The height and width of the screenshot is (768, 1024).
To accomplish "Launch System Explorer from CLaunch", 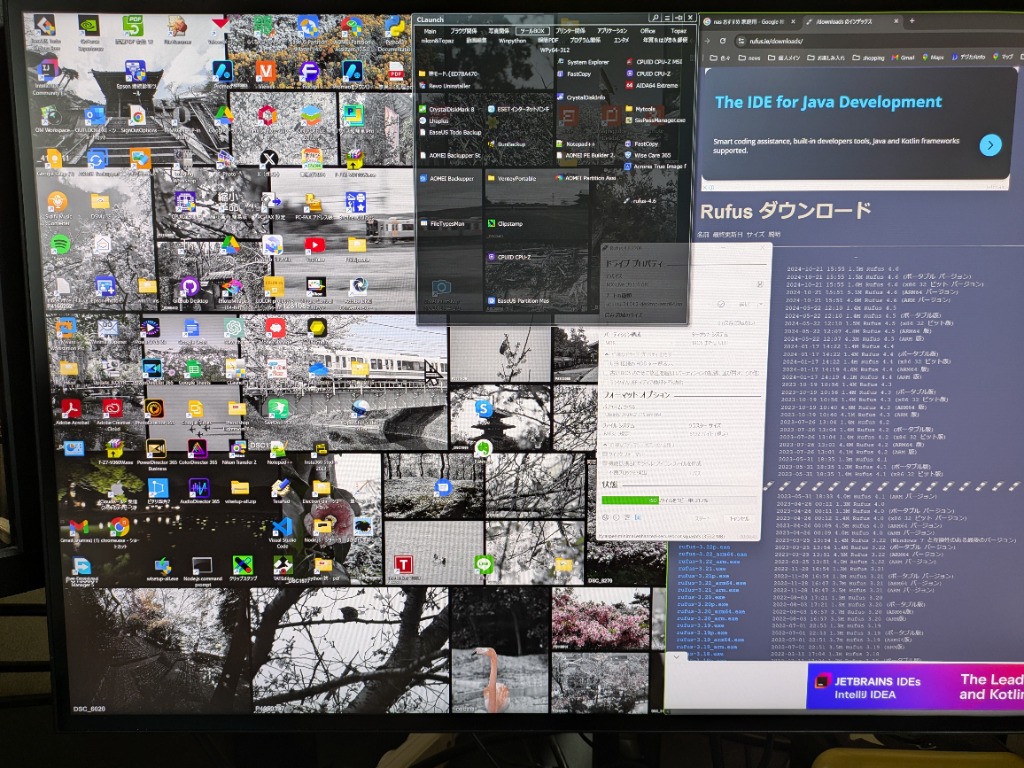I will pyautogui.click(x=583, y=62).
